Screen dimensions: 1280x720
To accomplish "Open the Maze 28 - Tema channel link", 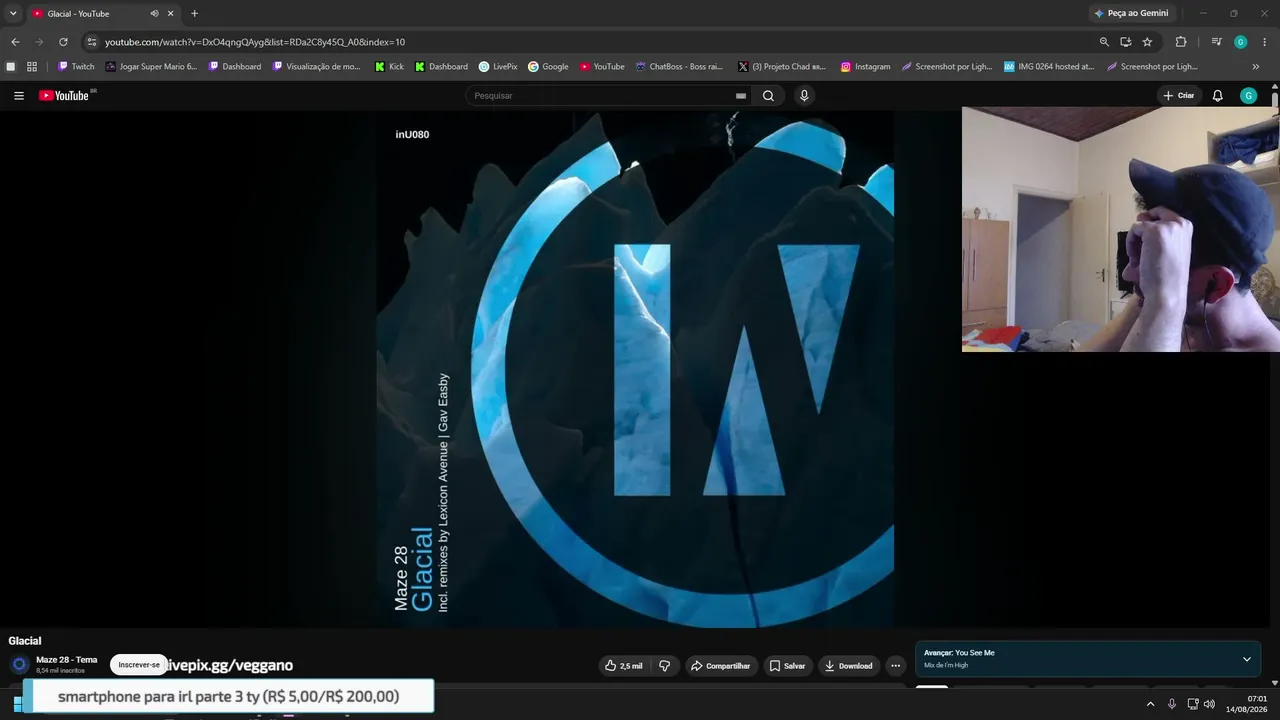I will [x=67, y=660].
